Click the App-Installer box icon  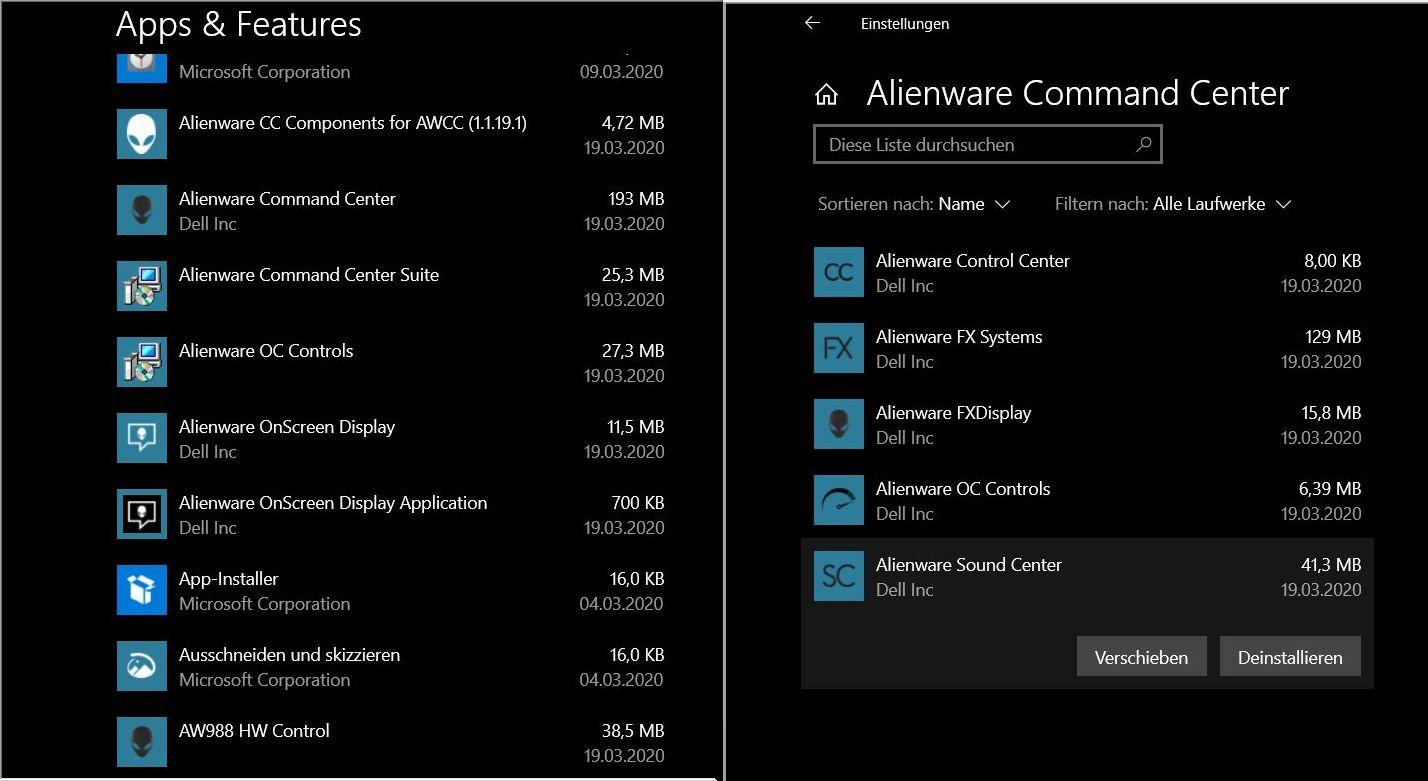click(x=141, y=590)
